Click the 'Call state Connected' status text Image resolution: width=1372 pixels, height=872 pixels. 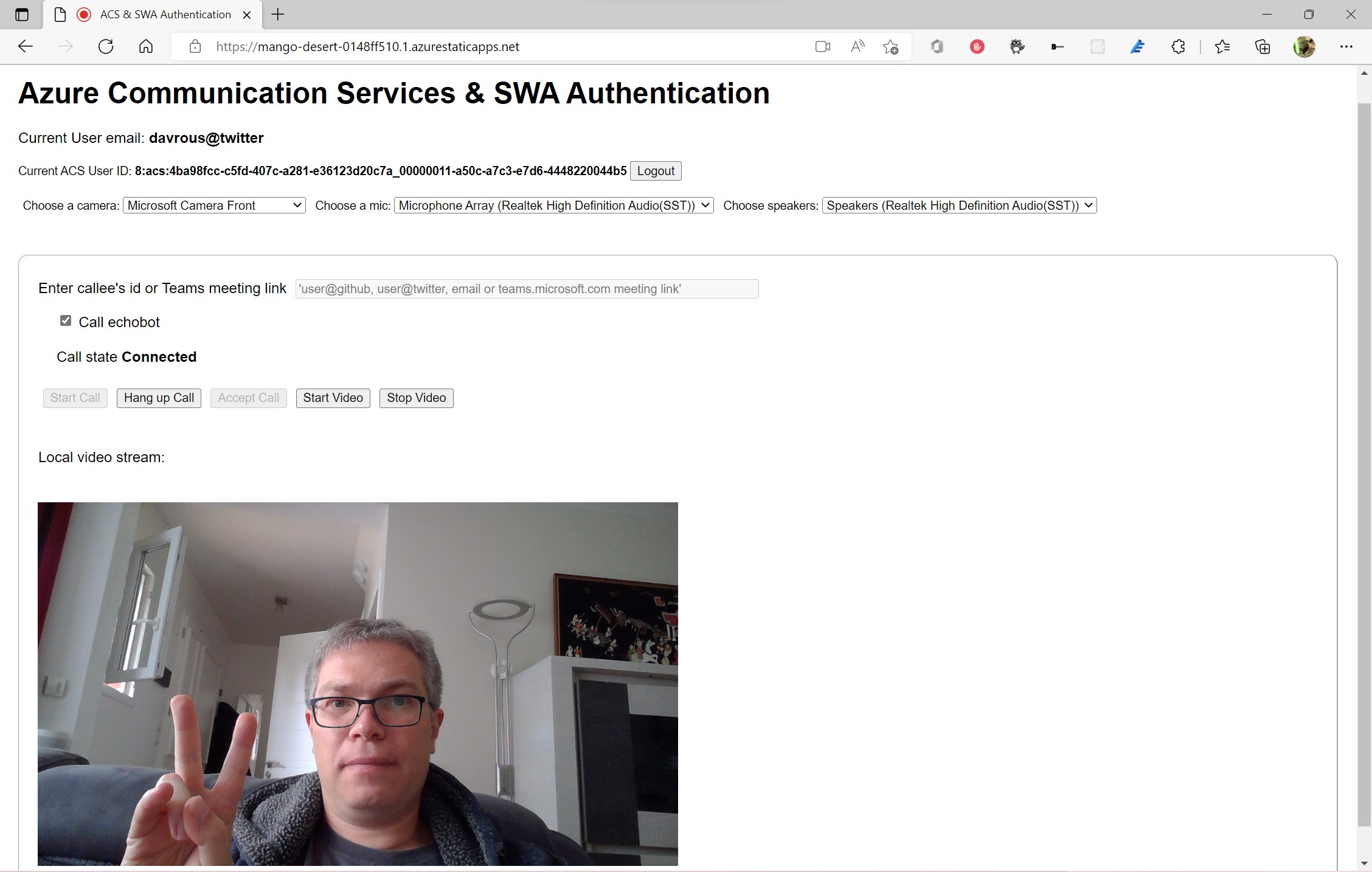(x=126, y=357)
